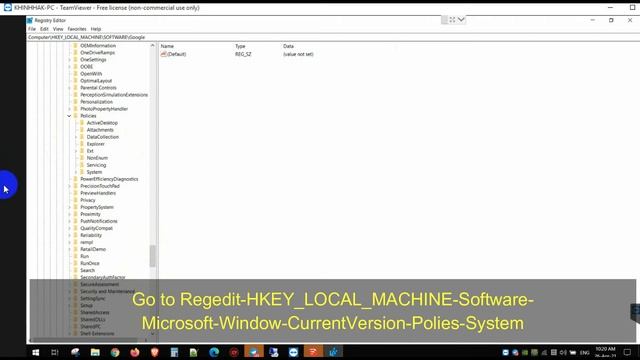Open the notification center icon
Screen dimensions: 640x360
click(627, 353)
